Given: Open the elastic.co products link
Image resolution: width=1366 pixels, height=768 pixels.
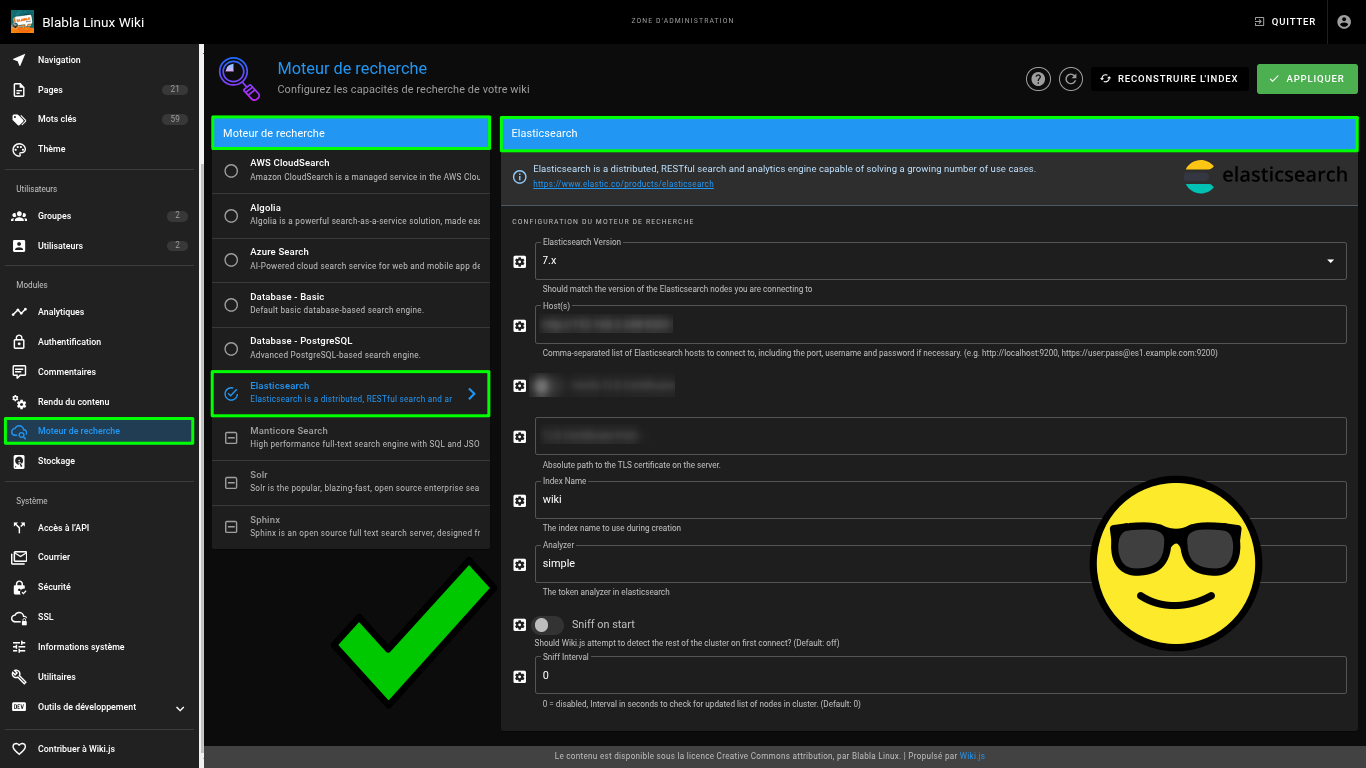Looking at the screenshot, I should coord(623,184).
